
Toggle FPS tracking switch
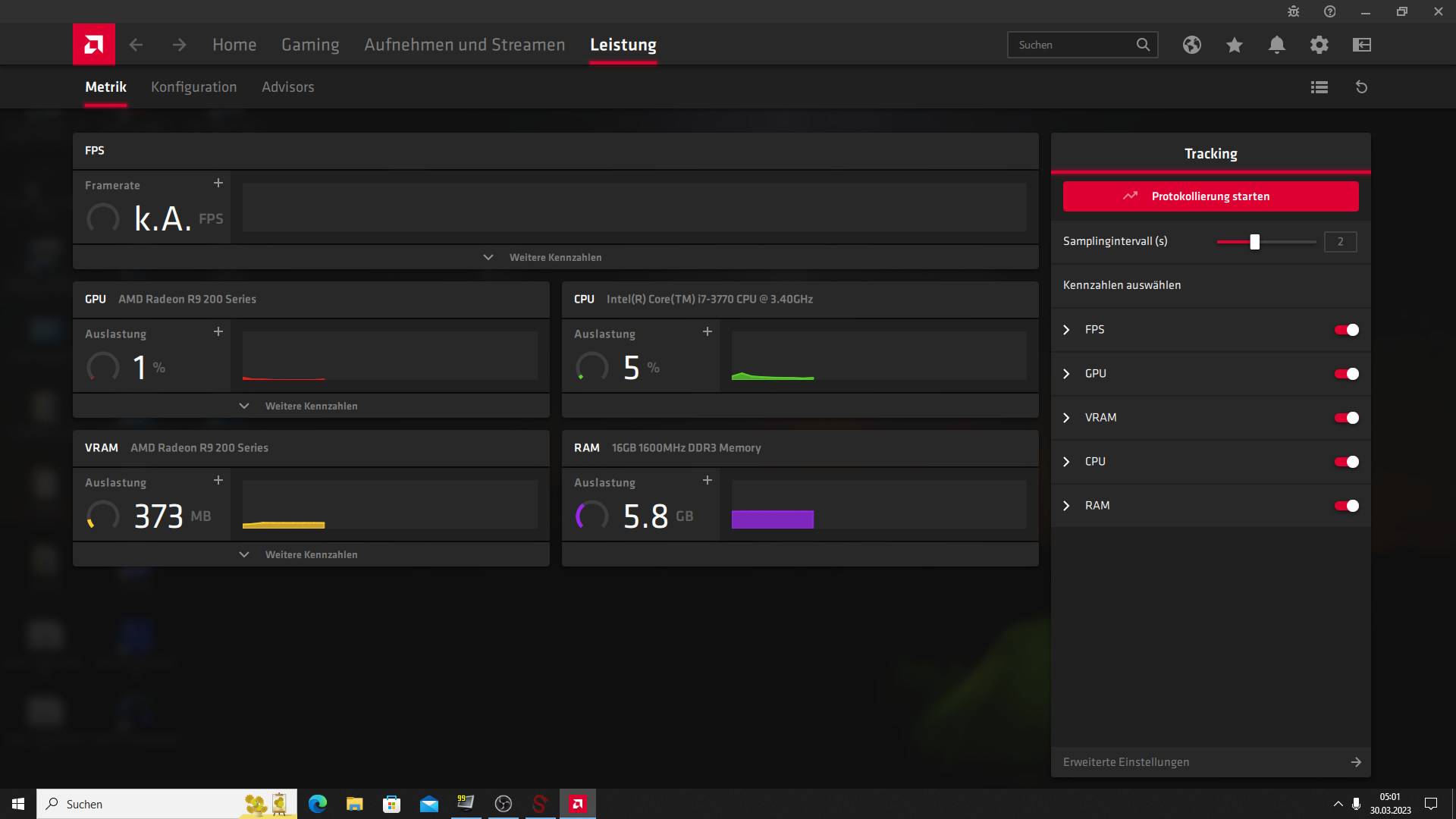pos(1347,330)
